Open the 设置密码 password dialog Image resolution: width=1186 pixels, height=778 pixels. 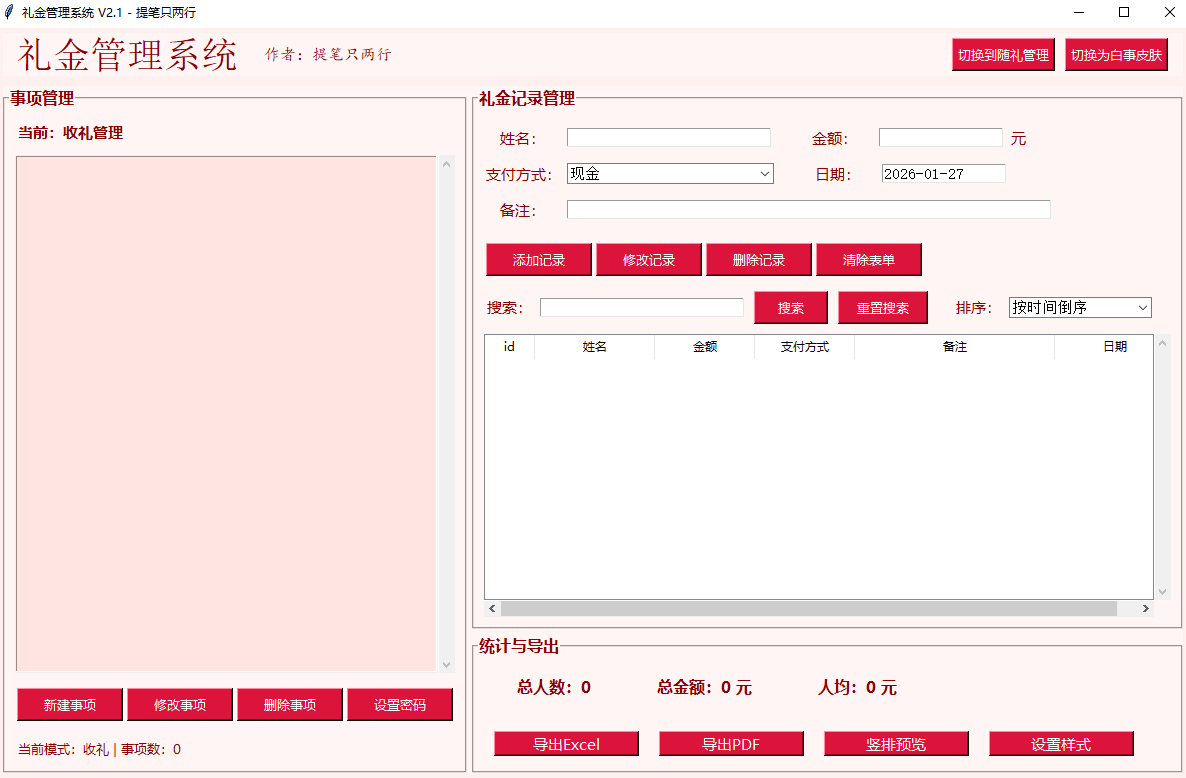(x=400, y=704)
